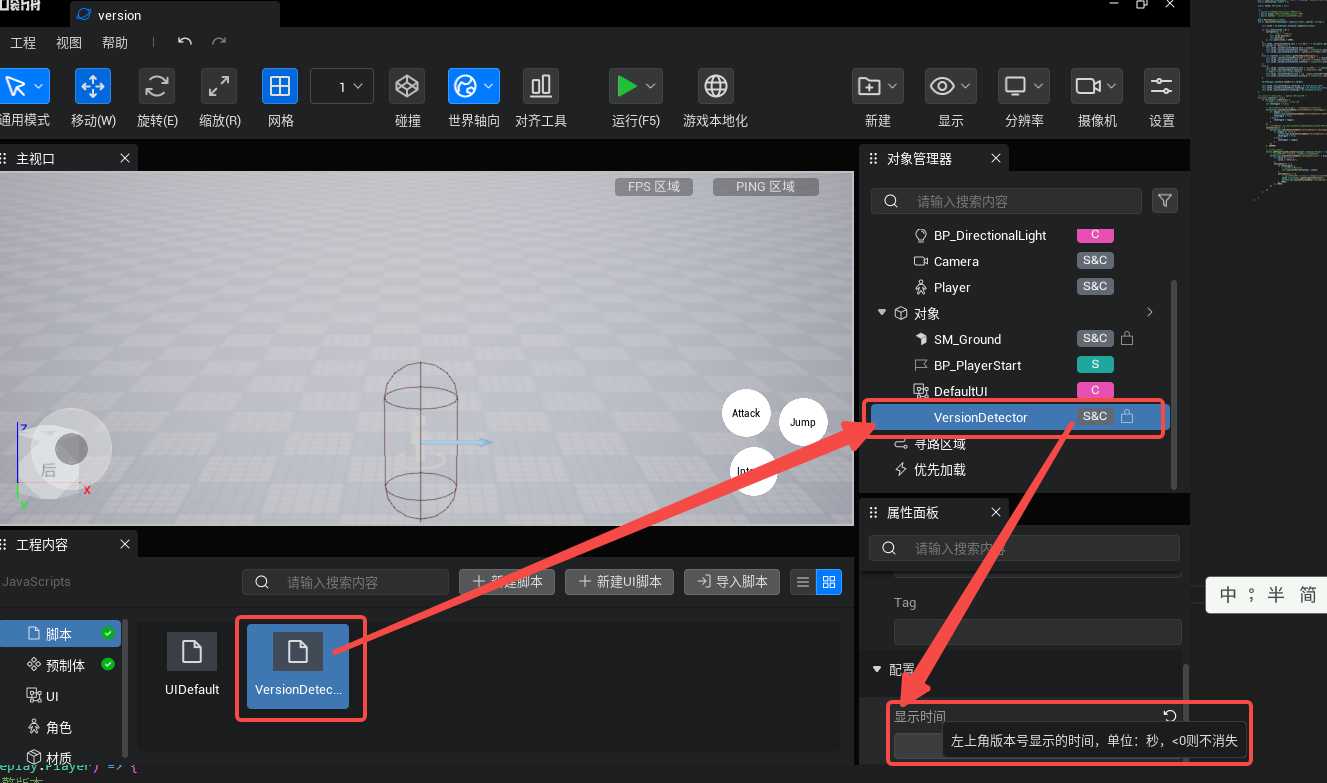This screenshot has width=1327, height=783.
Task: Click the object manager search field
Action: tap(1006, 201)
